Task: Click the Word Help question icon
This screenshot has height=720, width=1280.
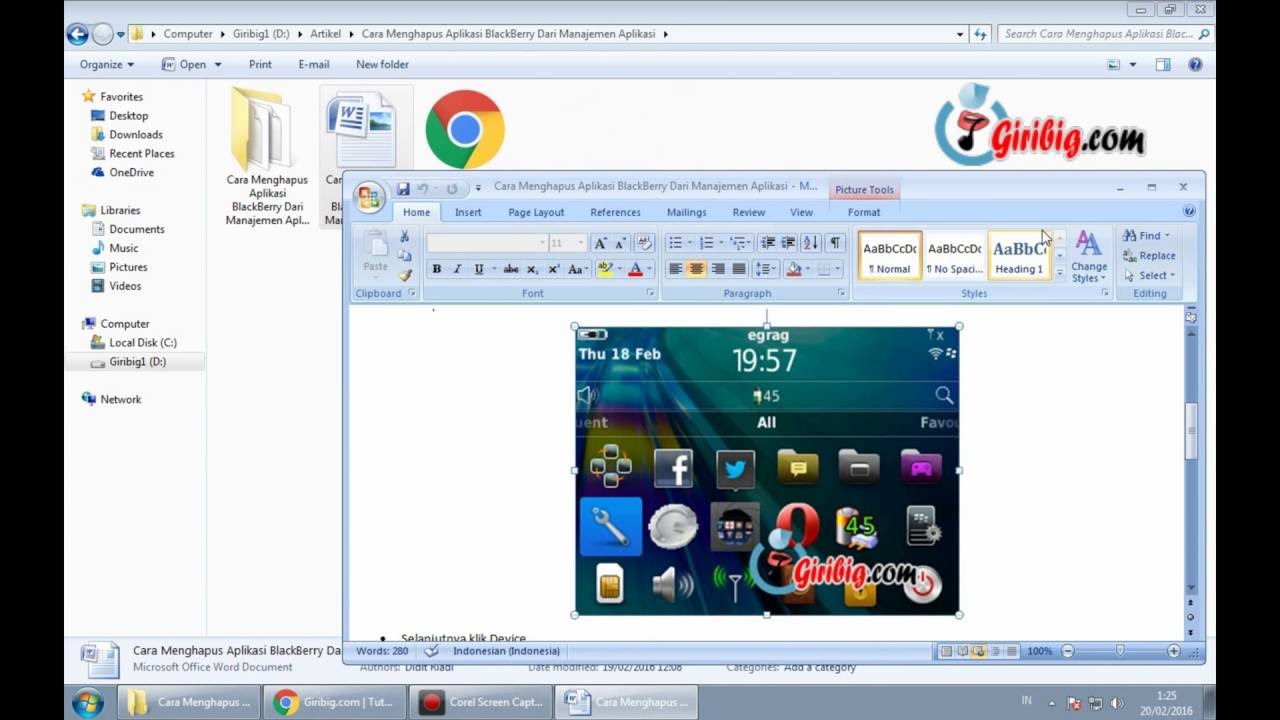Action: click(x=1189, y=211)
